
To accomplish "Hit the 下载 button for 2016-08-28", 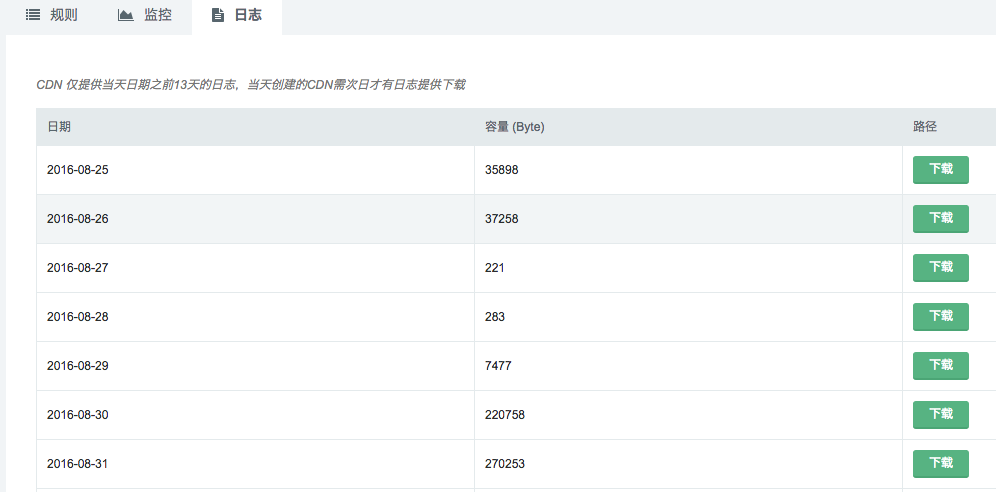I will (940, 317).
